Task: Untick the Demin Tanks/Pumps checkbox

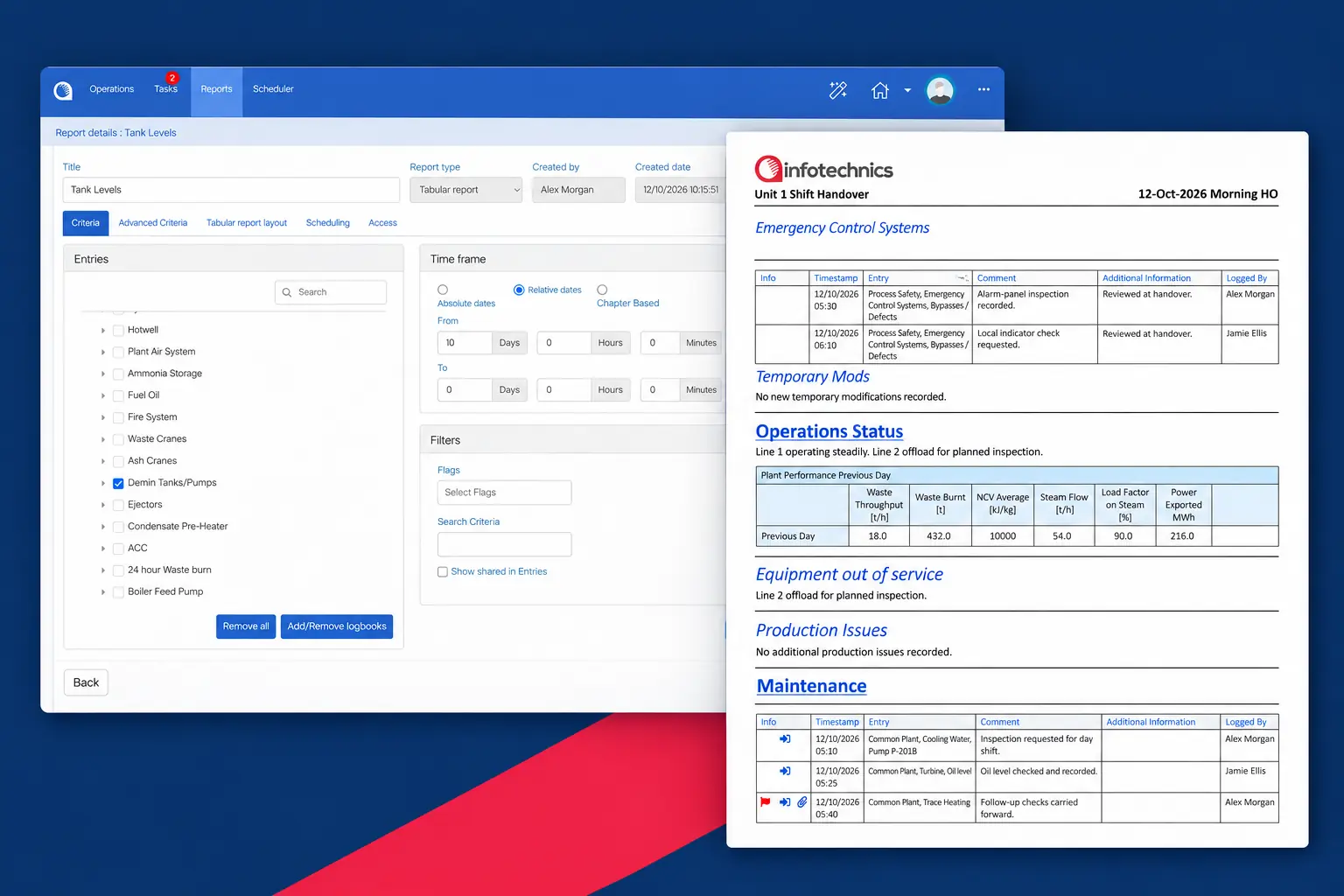Action: click(x=118, y=483)
